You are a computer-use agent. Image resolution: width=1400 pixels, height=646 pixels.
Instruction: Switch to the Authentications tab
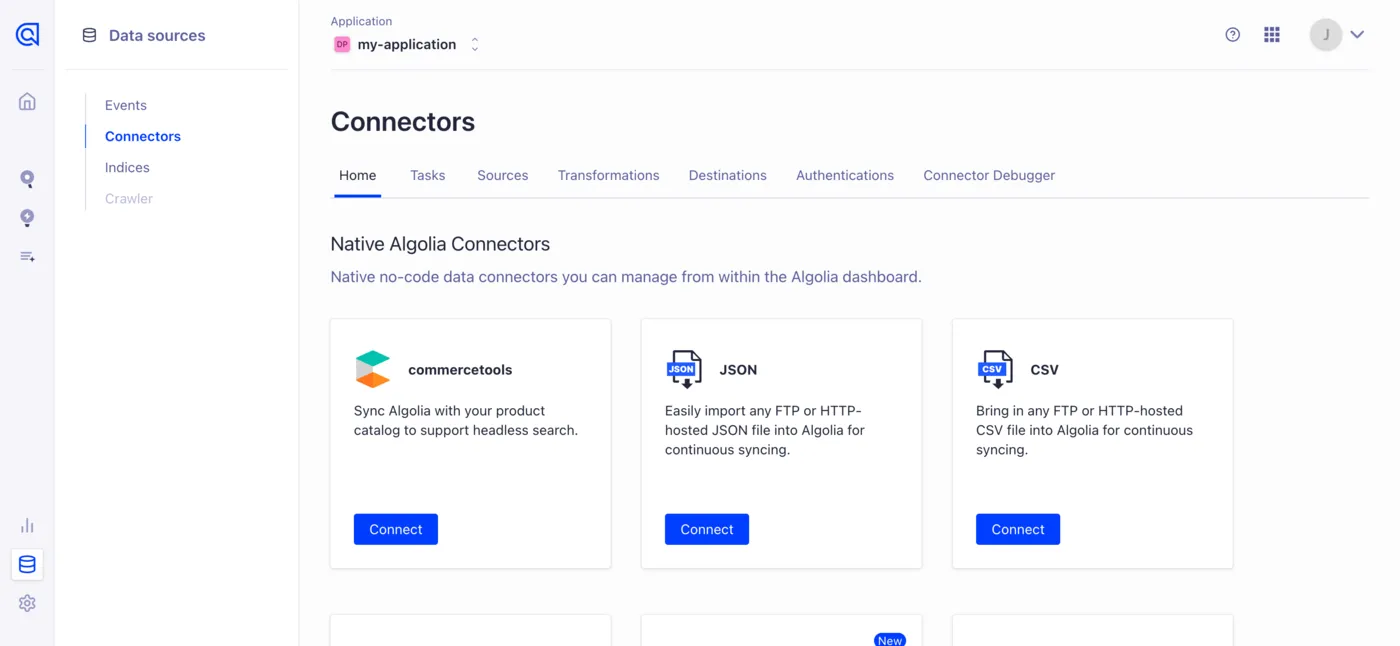point(845,175)
